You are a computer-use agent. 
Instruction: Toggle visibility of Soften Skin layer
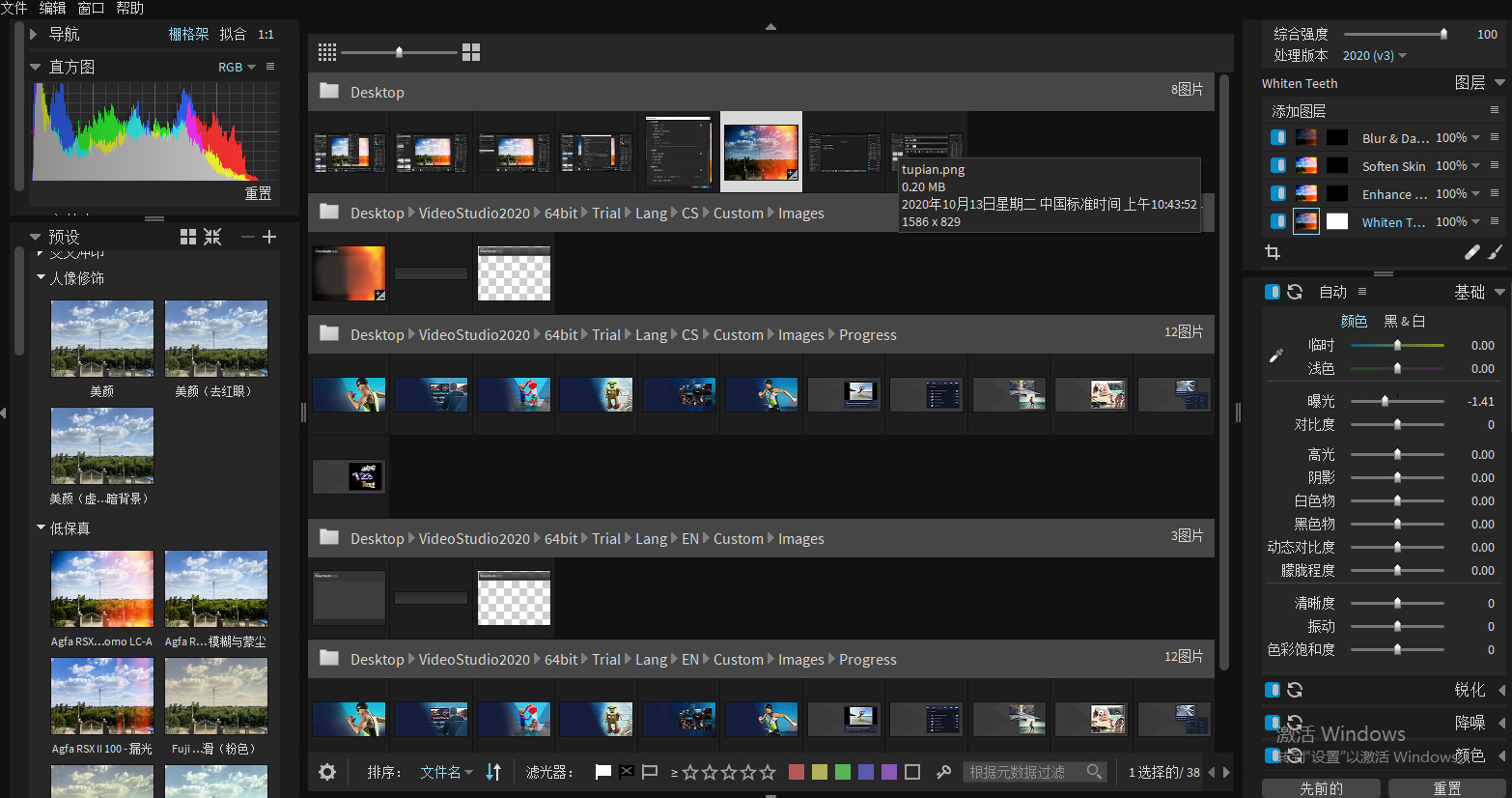[x=1278, y=166]
